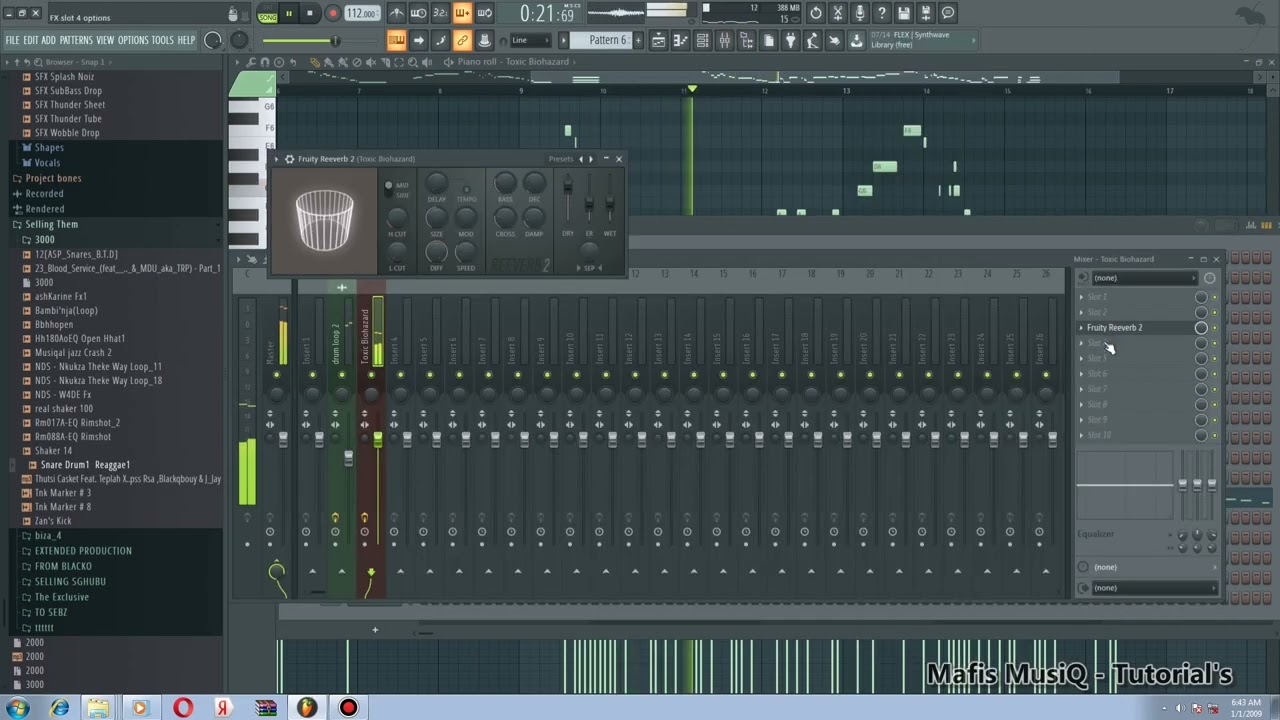
Task: Open EXTENDED PRODUCTION folder in browser
Action: [x=83, y=551]
